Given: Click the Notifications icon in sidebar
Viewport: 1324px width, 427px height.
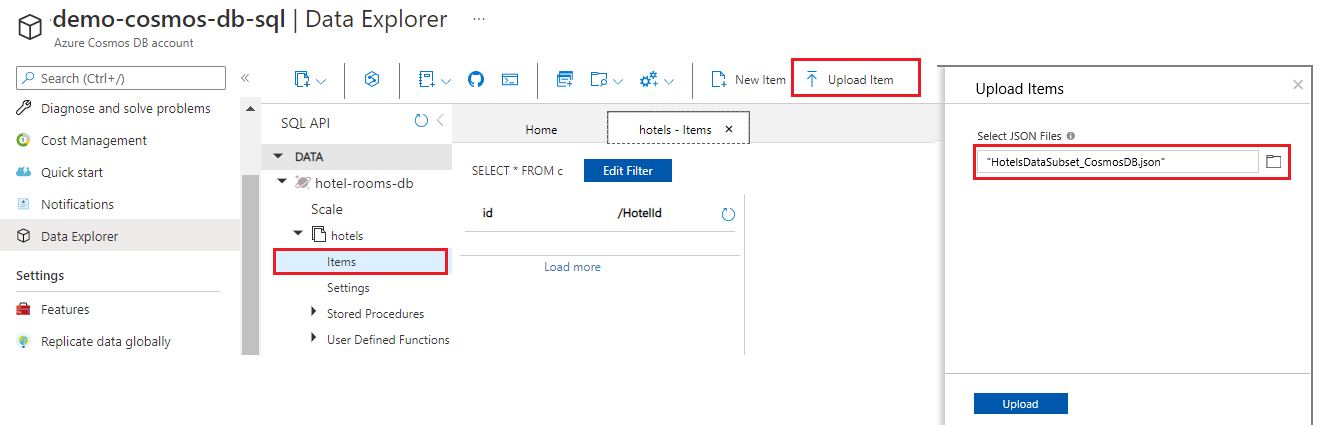Looking at the screenshot, I should [x=24, y=204].
